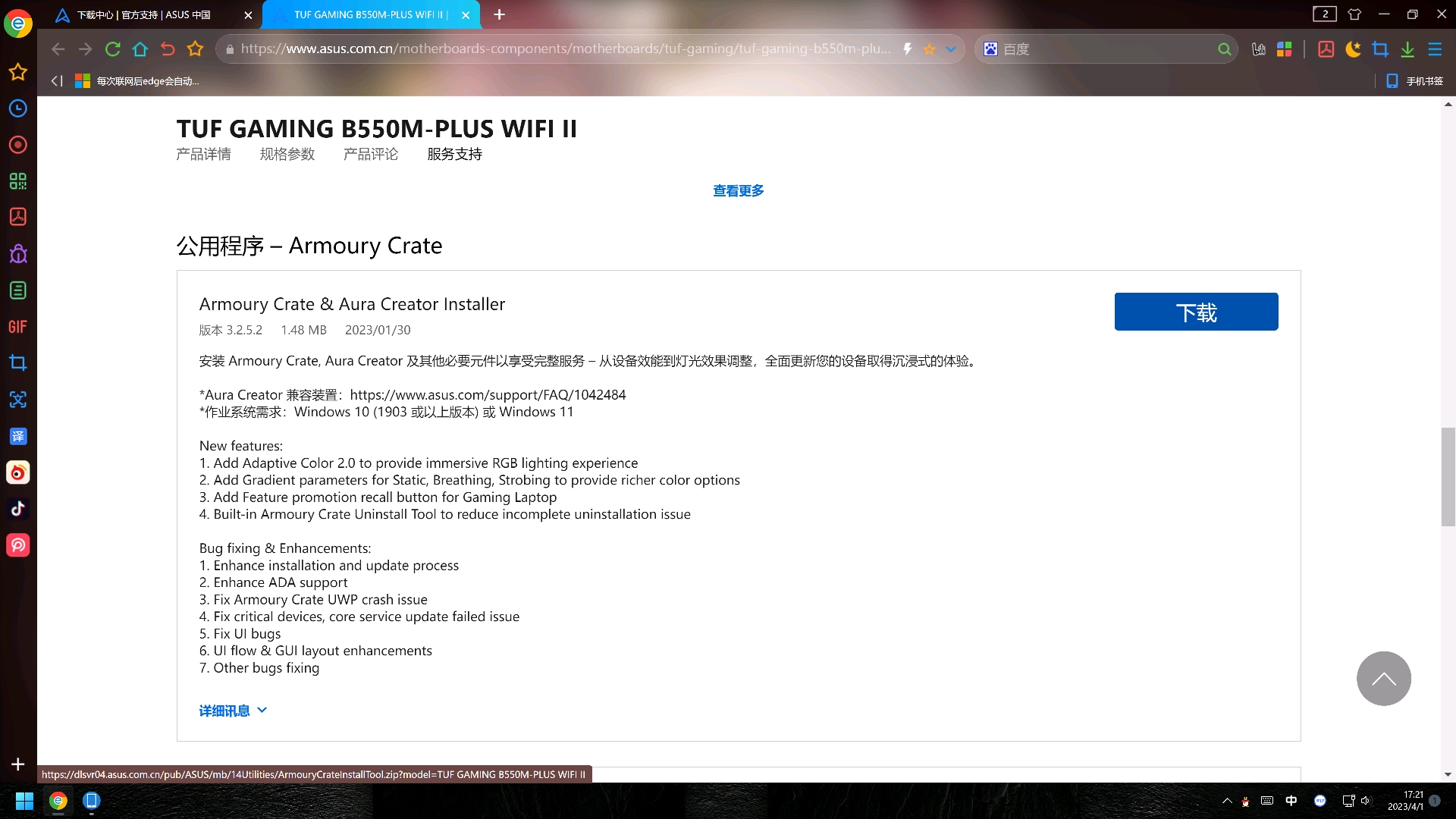Click the green search magnifier icon
The height and width of the screenshot is (819, 1456).
(x=1224, y=49)
